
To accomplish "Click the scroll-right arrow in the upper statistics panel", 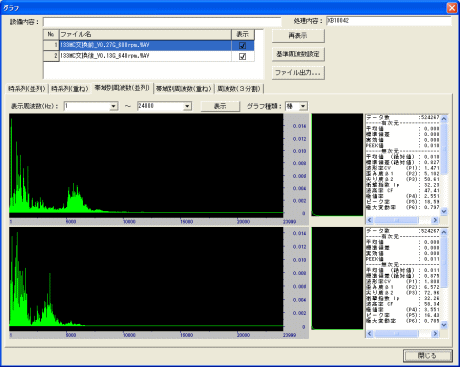I will click(x=435, y=220).
